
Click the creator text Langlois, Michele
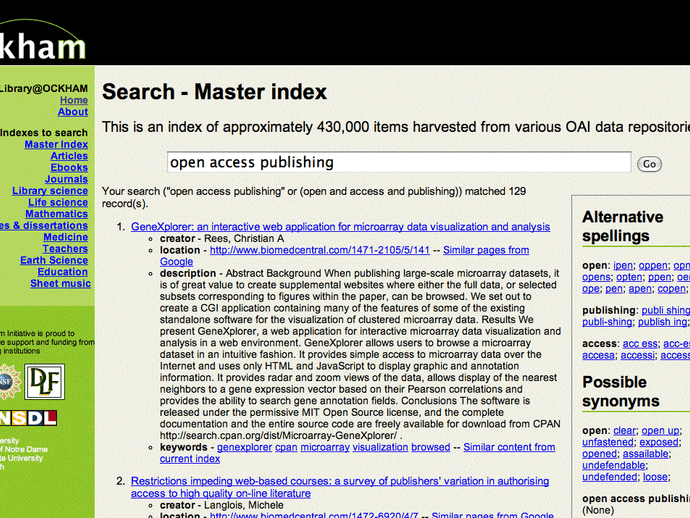(x=244, y=505)
